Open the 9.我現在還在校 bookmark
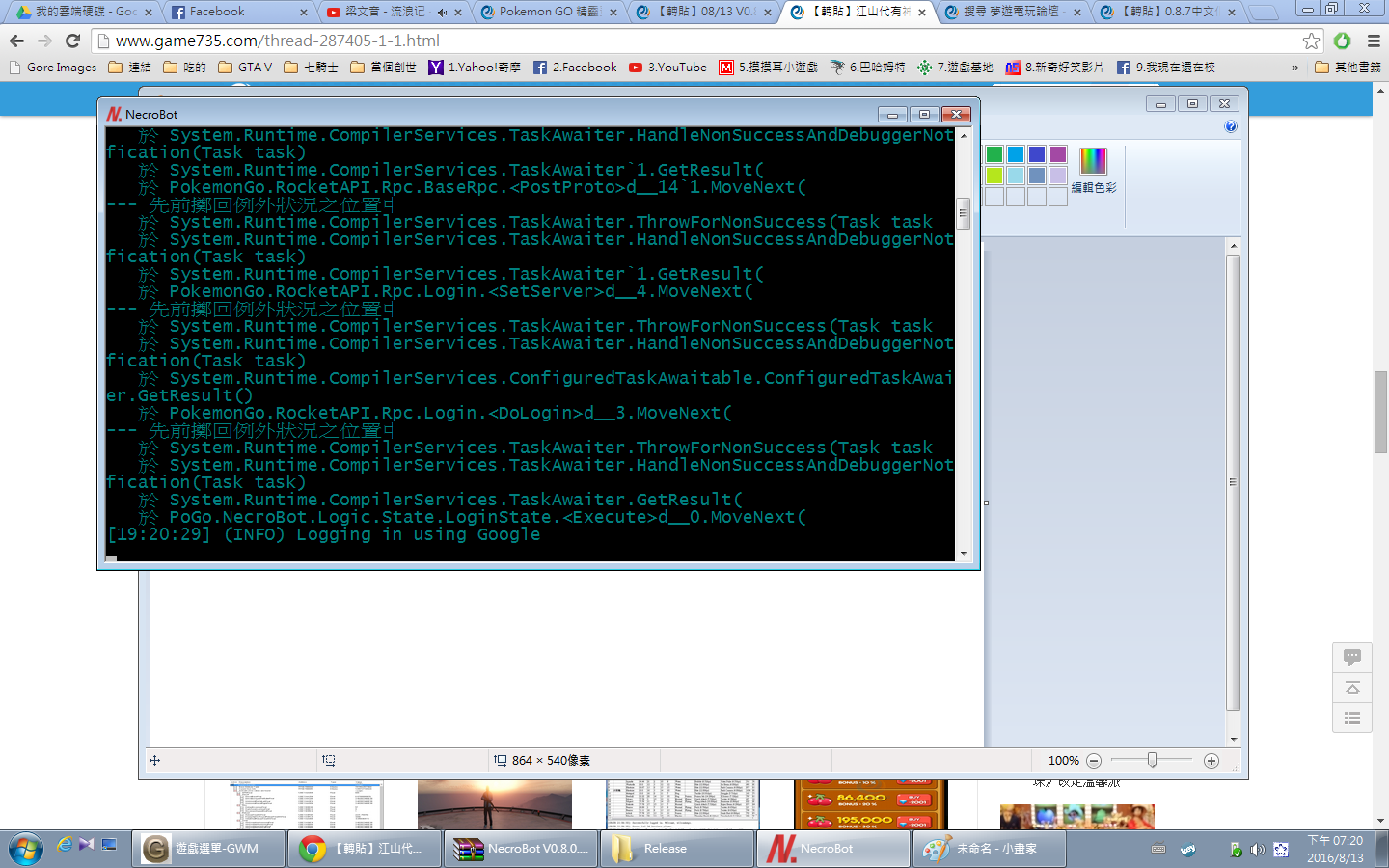This screenshot has height=868, width=1389. 1165,68
